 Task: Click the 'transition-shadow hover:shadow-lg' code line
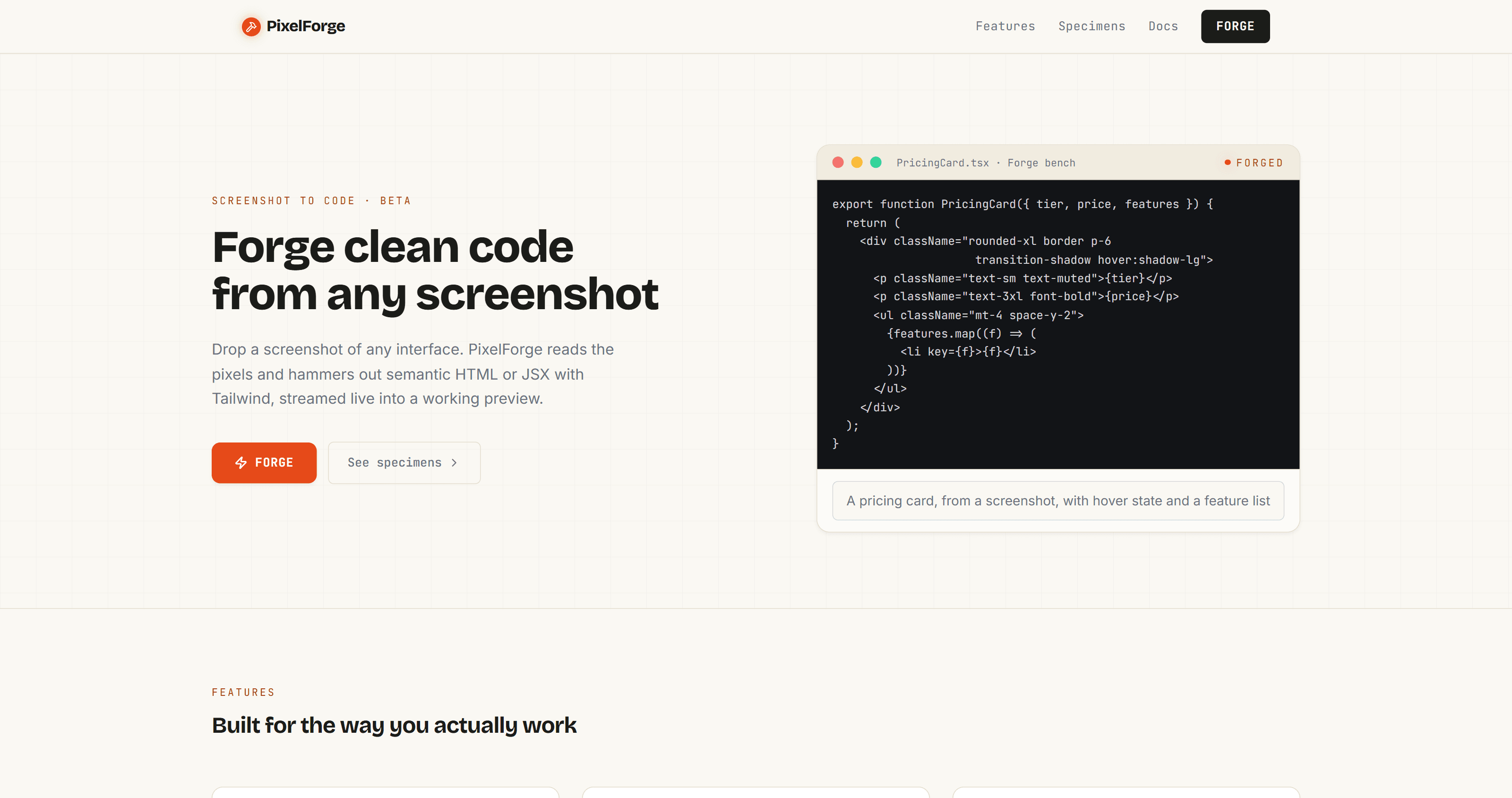click(1093, 260)
